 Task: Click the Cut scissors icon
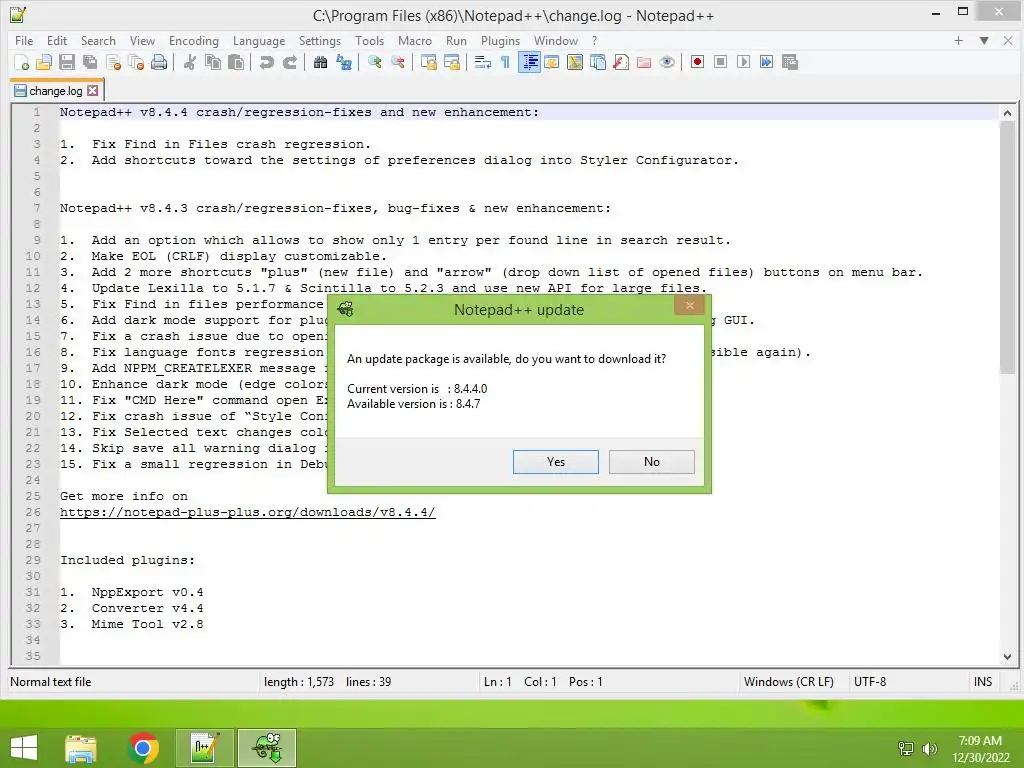pos(189,62)
